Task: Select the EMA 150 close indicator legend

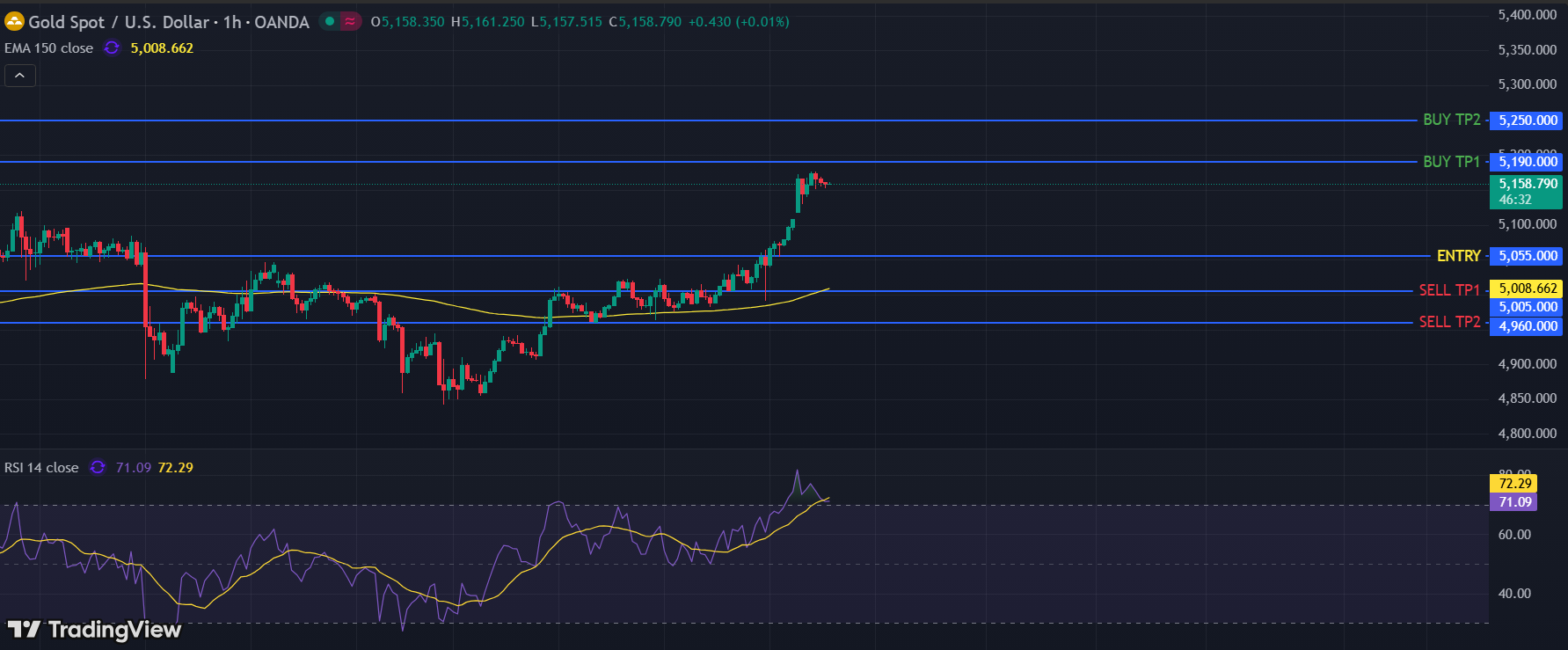Action: [x=49, y=48]
